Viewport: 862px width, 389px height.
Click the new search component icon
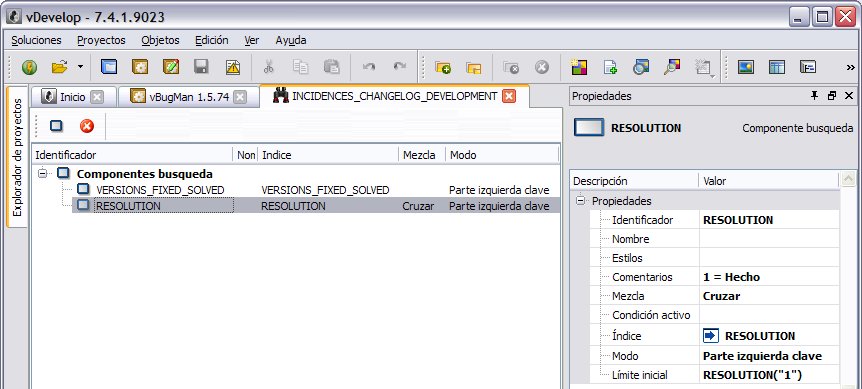(56, 126)
